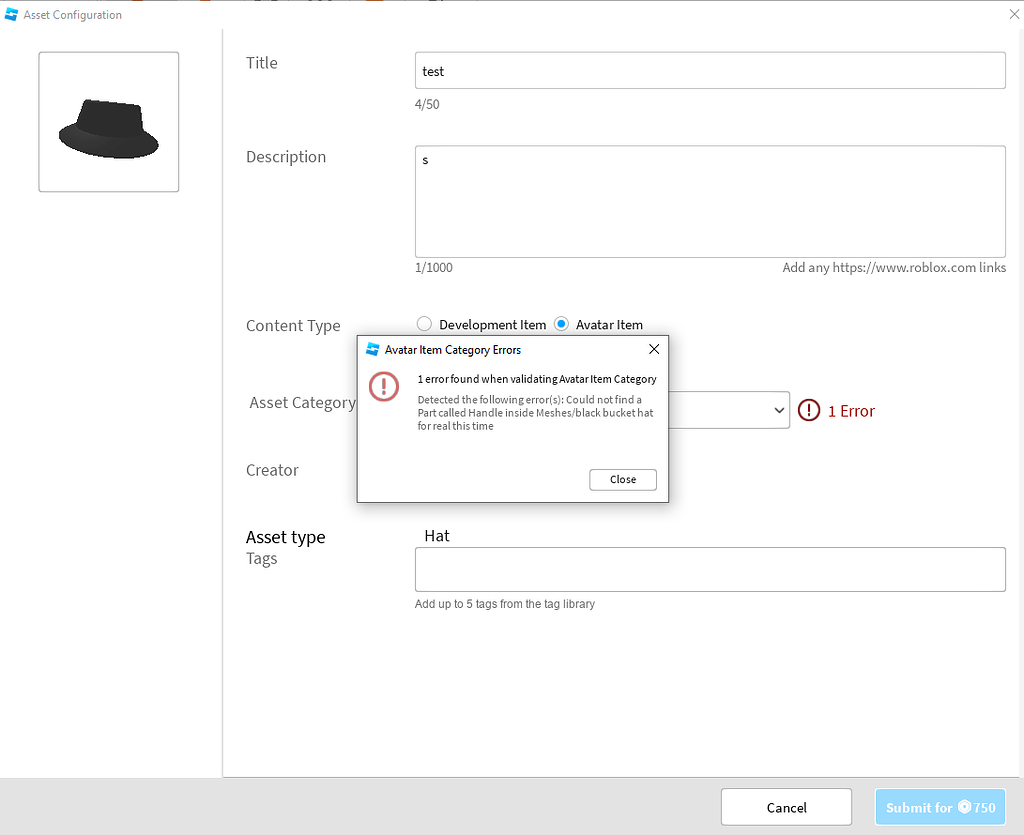This screenshot has height=835, width=1024.
Task: Click the black hat preview thumbnail
Action: 108,121
